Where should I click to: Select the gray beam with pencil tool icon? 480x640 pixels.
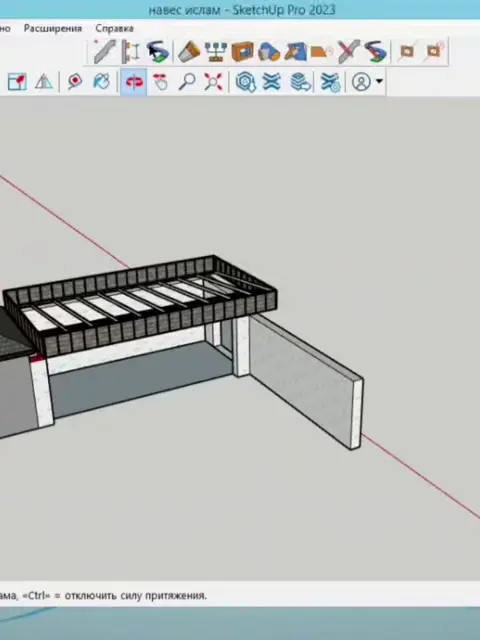[x=104, y=51]
